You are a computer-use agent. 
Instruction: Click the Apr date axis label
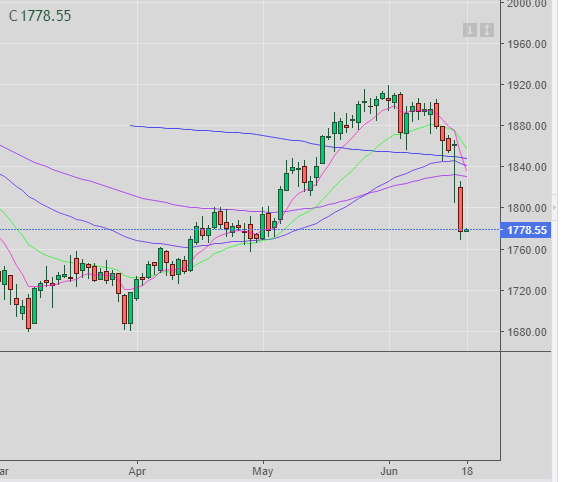(137, 472)
